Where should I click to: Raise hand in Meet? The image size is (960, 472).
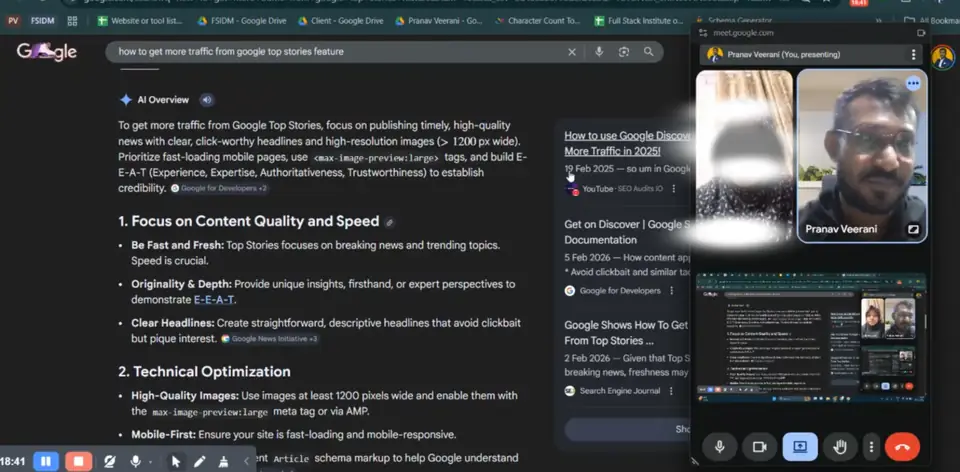[x=840, y=447]
